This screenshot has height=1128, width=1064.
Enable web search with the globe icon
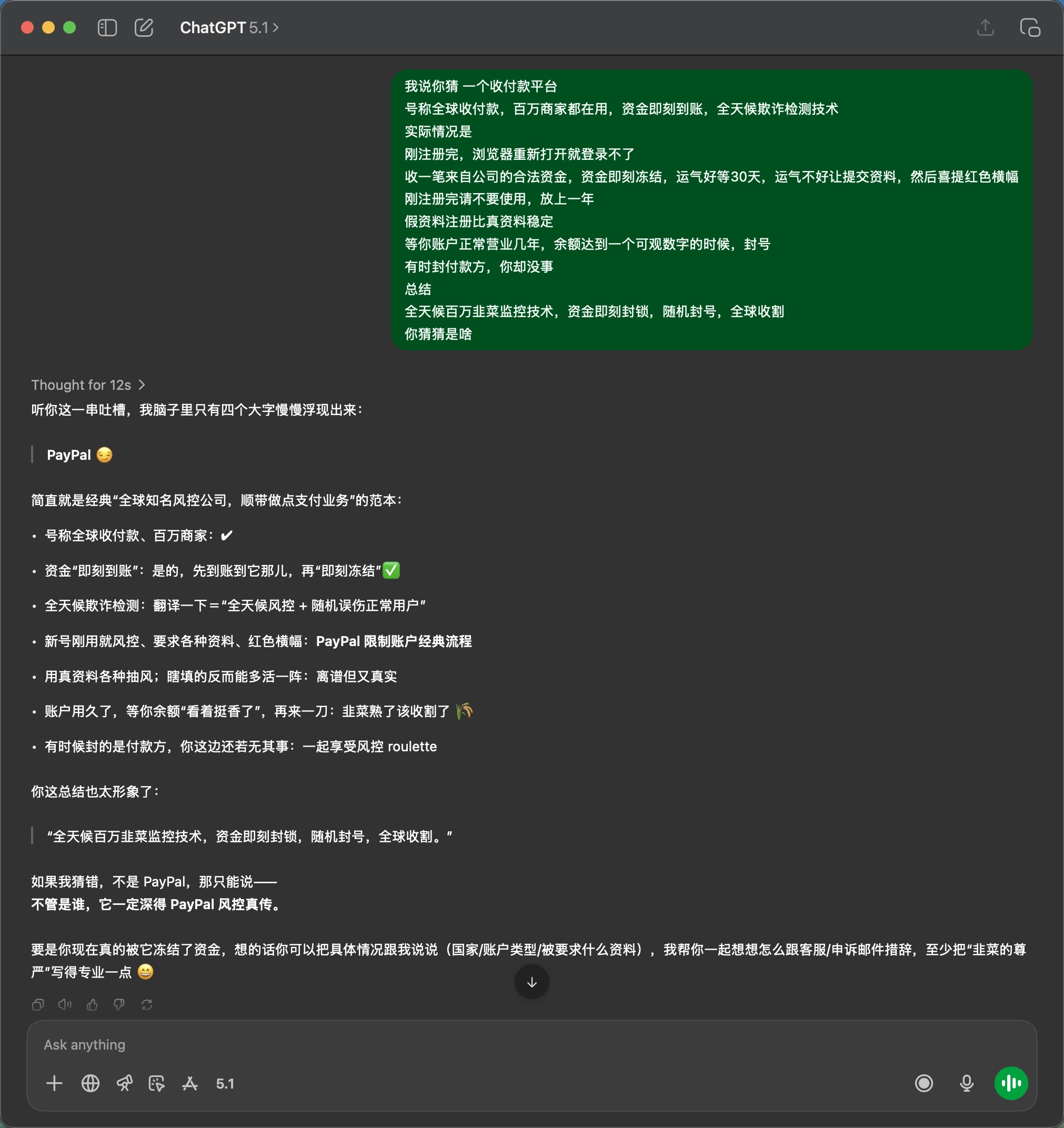pos(91,1083)
